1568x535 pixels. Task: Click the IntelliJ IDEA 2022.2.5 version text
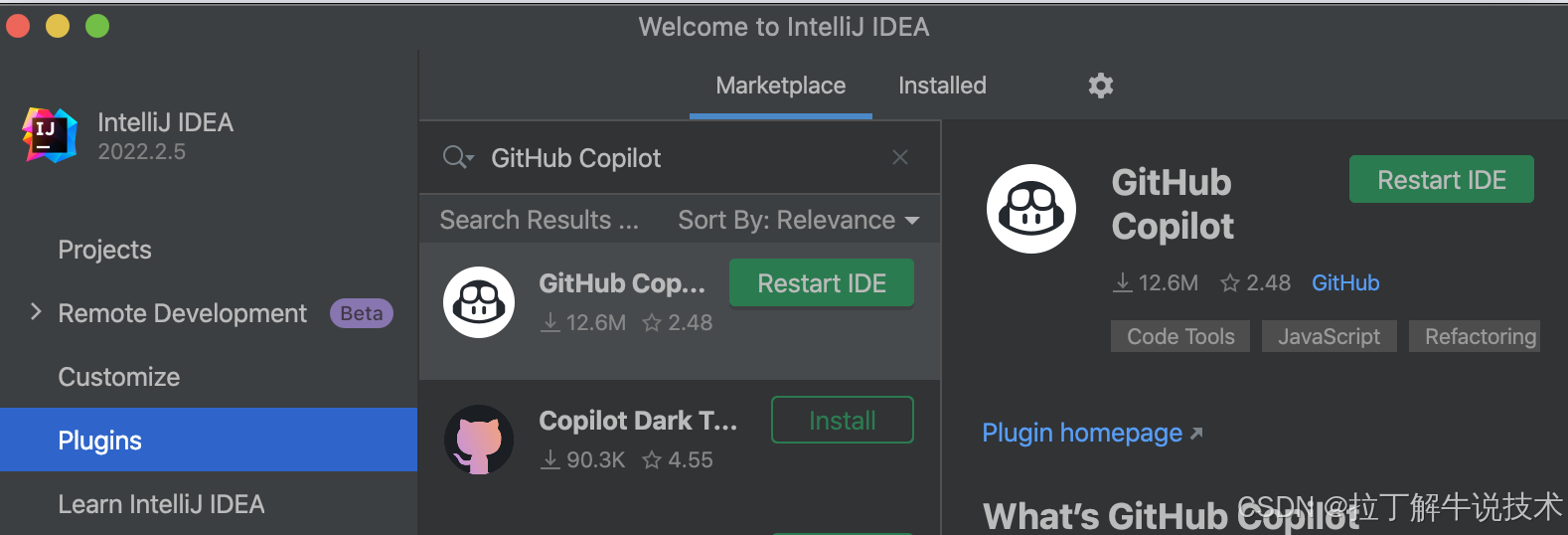pos(141,152)
